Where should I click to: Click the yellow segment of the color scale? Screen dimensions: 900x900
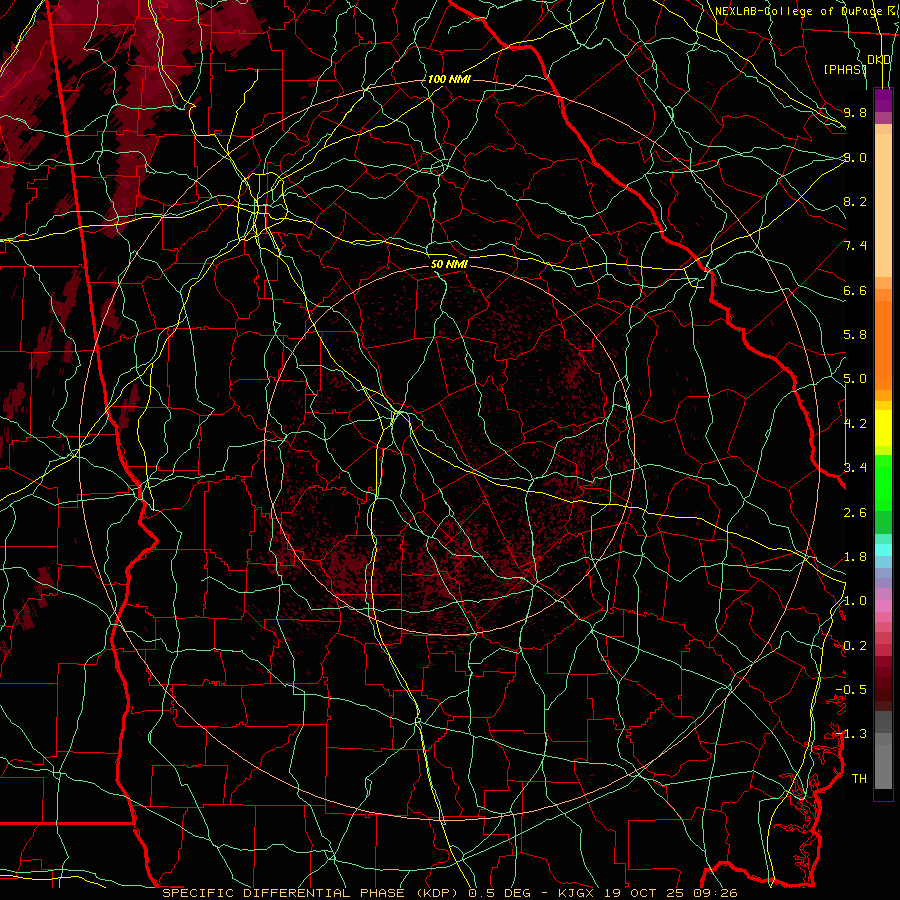(x=883, y=428)
